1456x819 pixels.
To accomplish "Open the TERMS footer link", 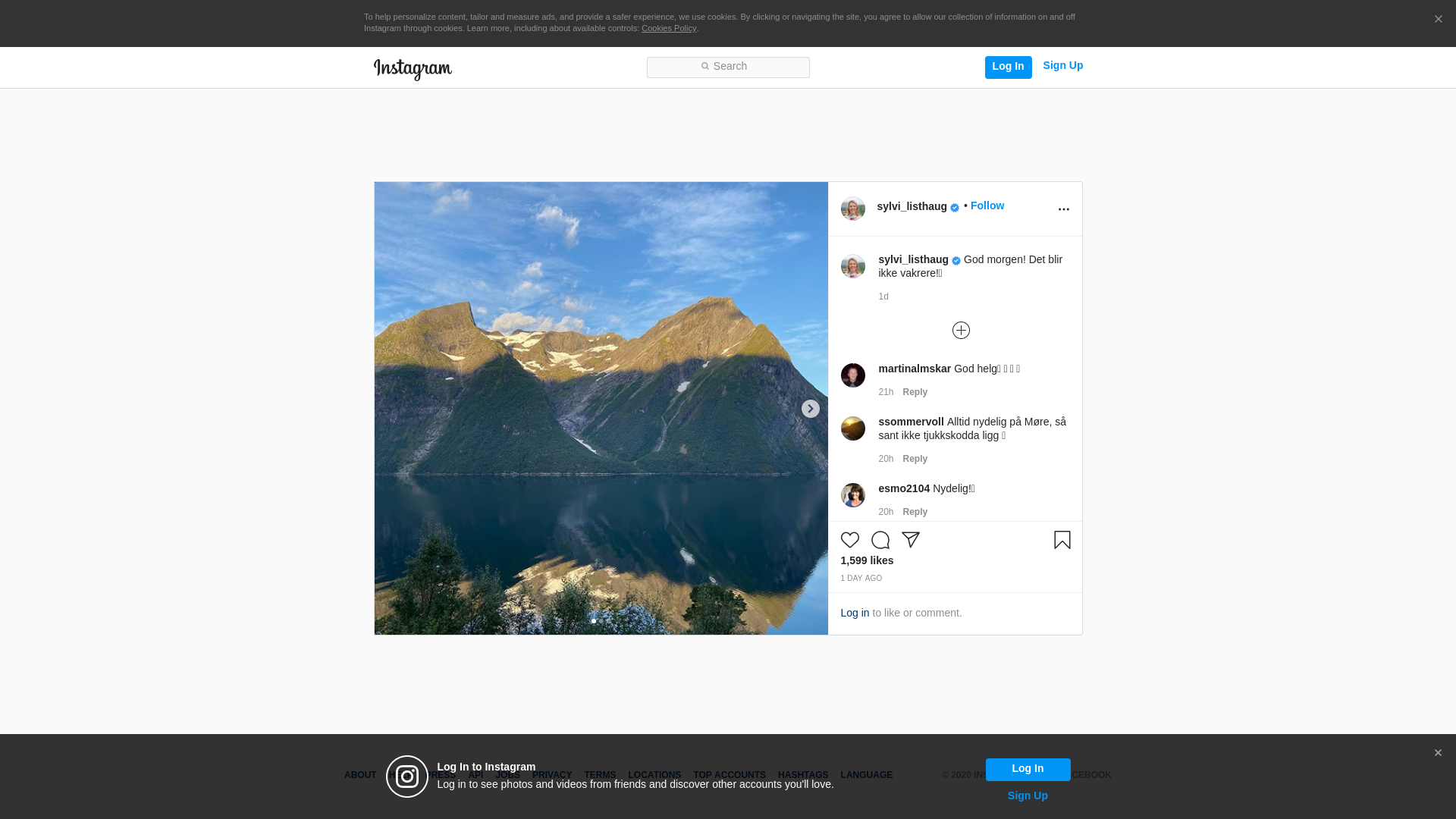I will pyautogui.click(x=600, y=776).
